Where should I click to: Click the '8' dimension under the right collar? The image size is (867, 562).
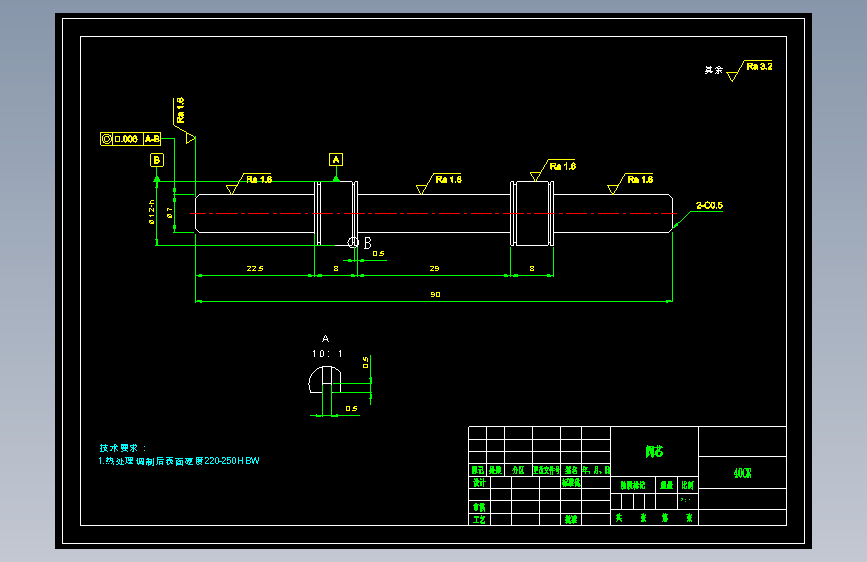coord(532,268)
